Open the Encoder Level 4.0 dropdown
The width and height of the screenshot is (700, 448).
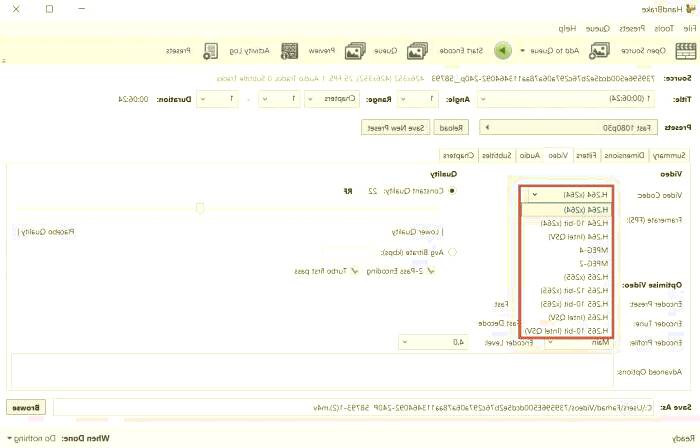[x=433, y=343]
